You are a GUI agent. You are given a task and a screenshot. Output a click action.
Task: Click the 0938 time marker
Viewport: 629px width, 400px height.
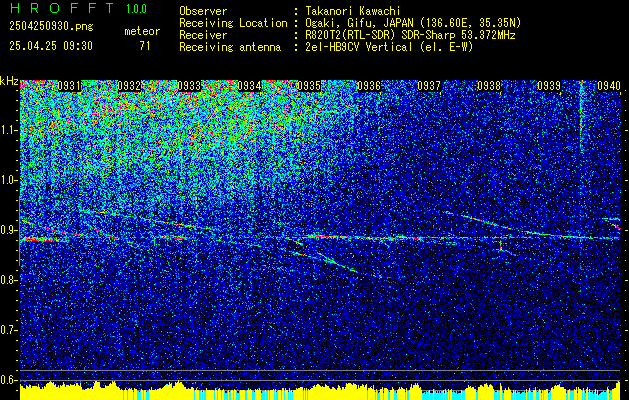coord(489,86)
